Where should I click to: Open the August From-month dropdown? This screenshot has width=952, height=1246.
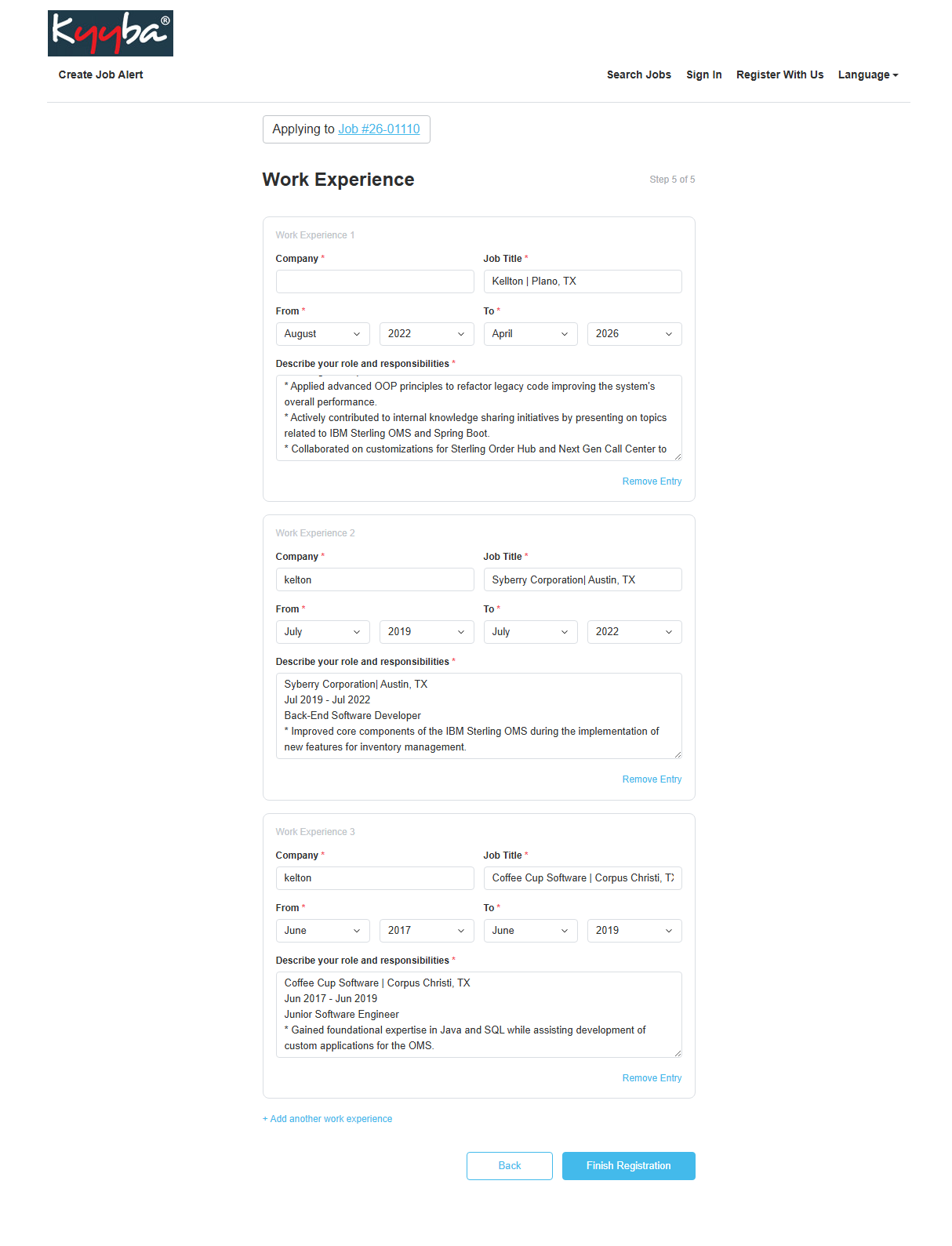tap(322, 334)
